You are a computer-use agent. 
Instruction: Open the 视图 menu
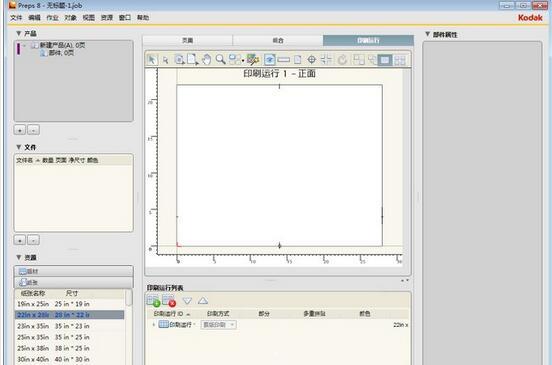(x=89, y=18)
